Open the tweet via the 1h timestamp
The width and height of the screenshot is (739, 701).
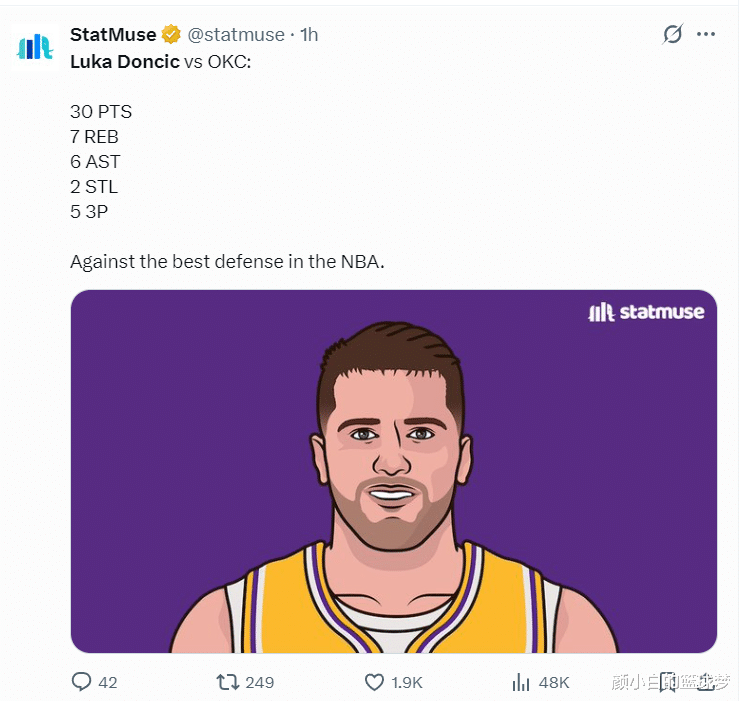(x=309, y=35)
